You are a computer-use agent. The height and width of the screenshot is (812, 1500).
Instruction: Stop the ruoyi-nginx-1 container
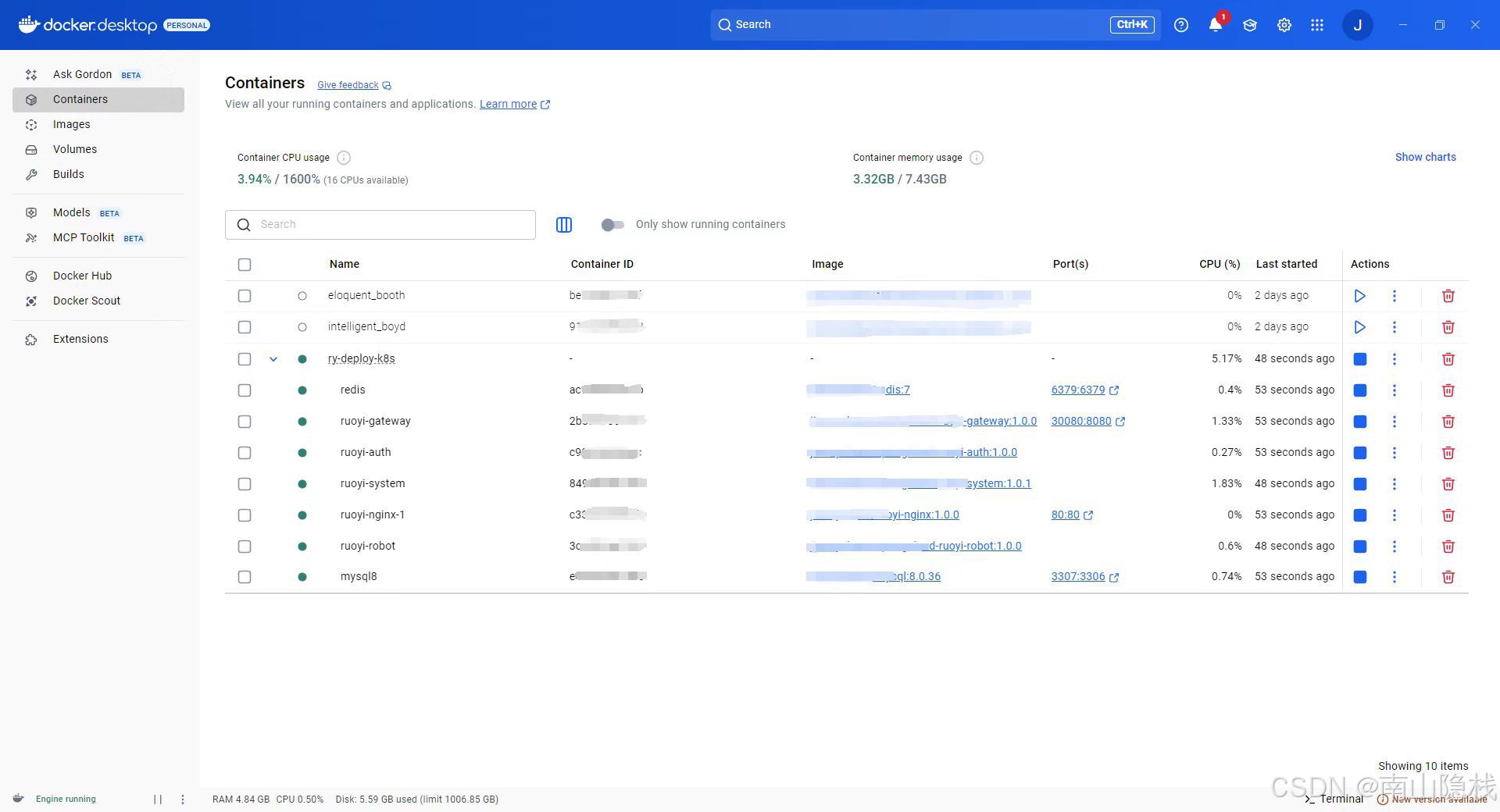pyautogui.click(x=1359, y=515)
